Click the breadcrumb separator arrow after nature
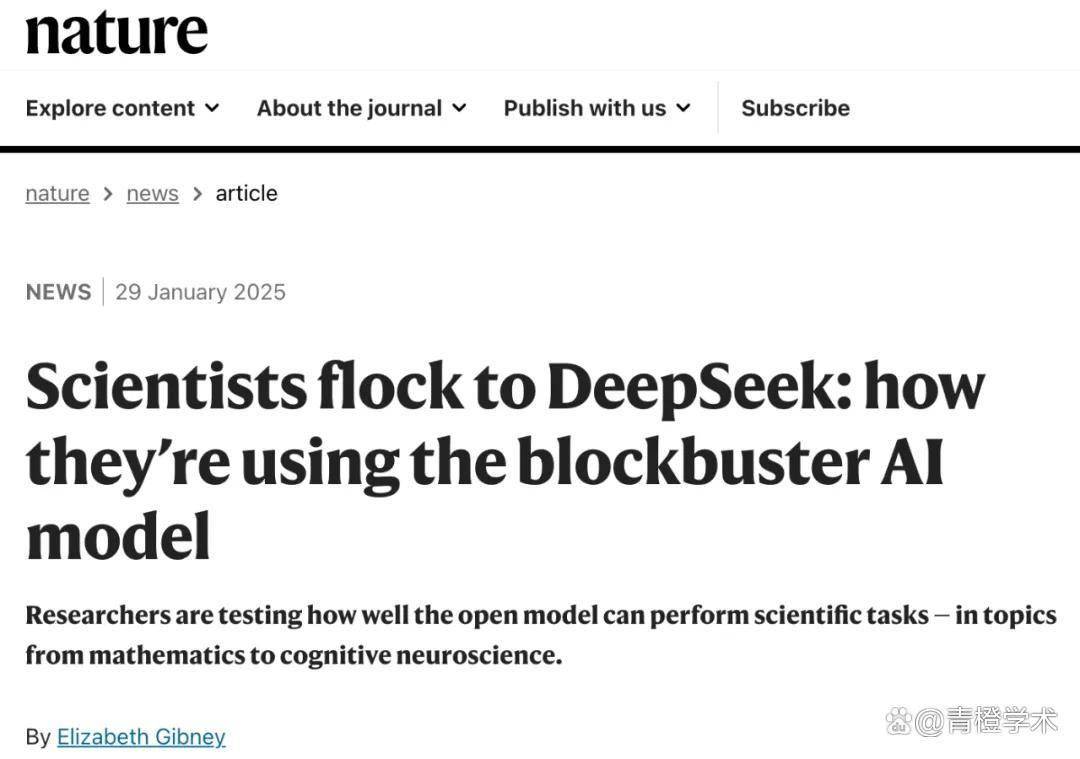1080x759 pixels. pyautogui.click(x=105, y=193)
